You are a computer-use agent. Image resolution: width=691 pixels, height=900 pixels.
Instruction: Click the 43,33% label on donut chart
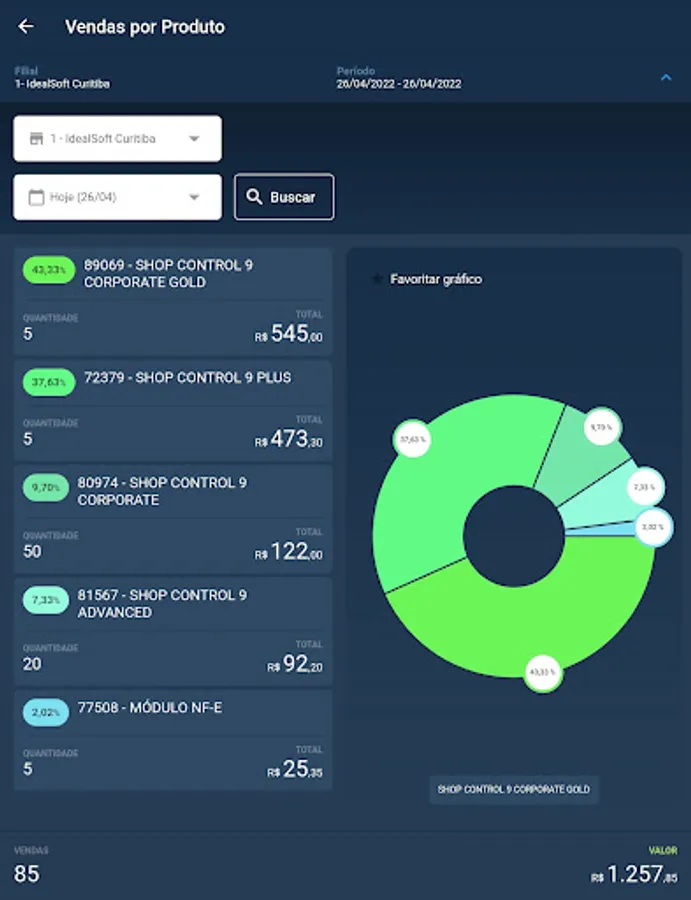(x=542, y=673)
